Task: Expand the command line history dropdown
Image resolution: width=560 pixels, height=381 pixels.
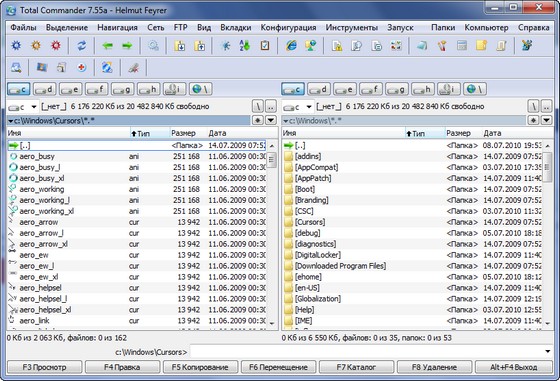Action: pos(548,352)
